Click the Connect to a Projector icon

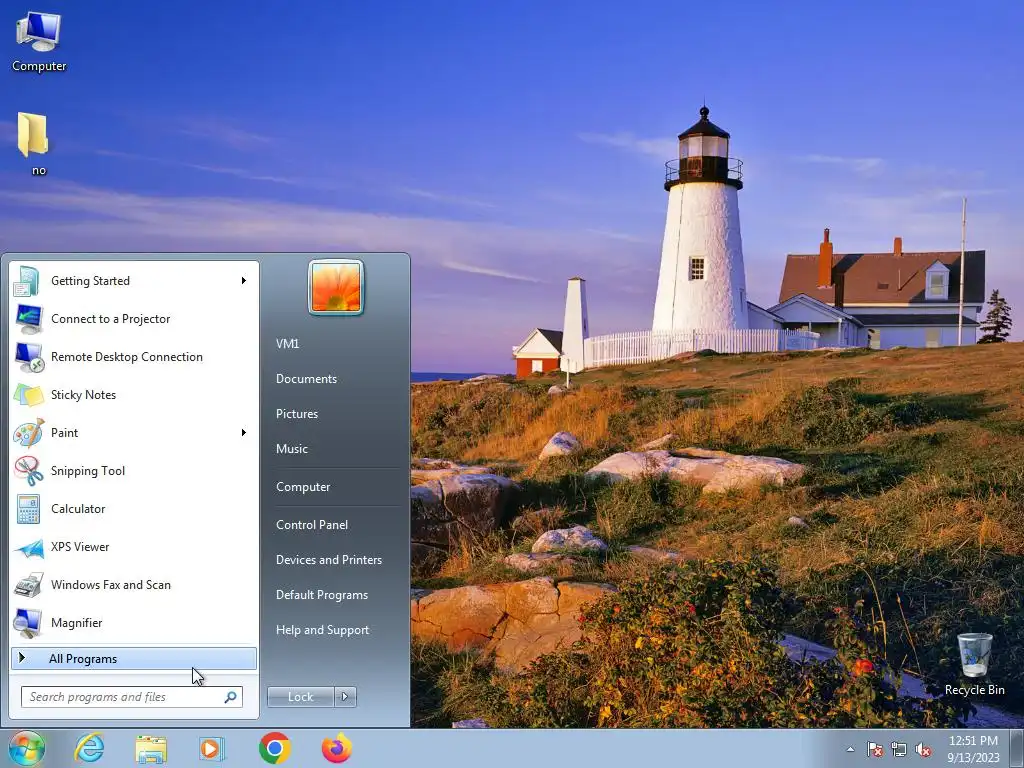(28, 319)
